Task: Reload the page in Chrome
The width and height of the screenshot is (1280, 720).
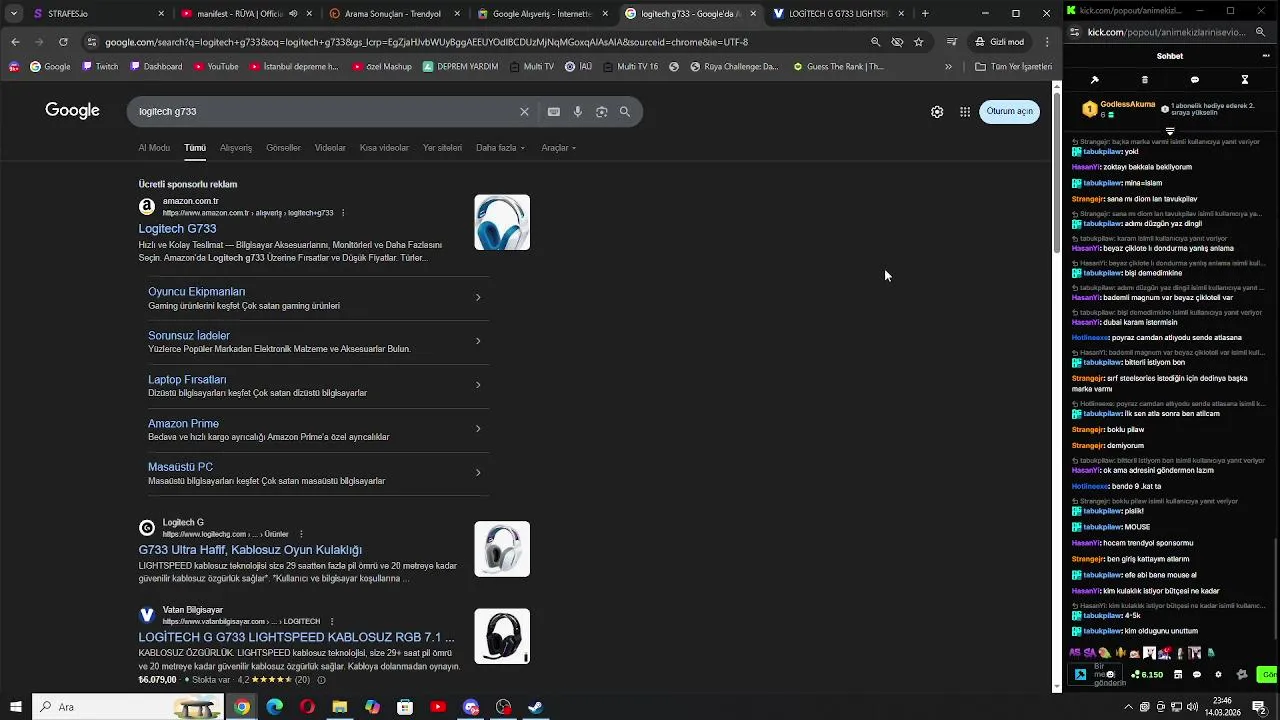Action: pyautogui.click(x=63, y=42)
